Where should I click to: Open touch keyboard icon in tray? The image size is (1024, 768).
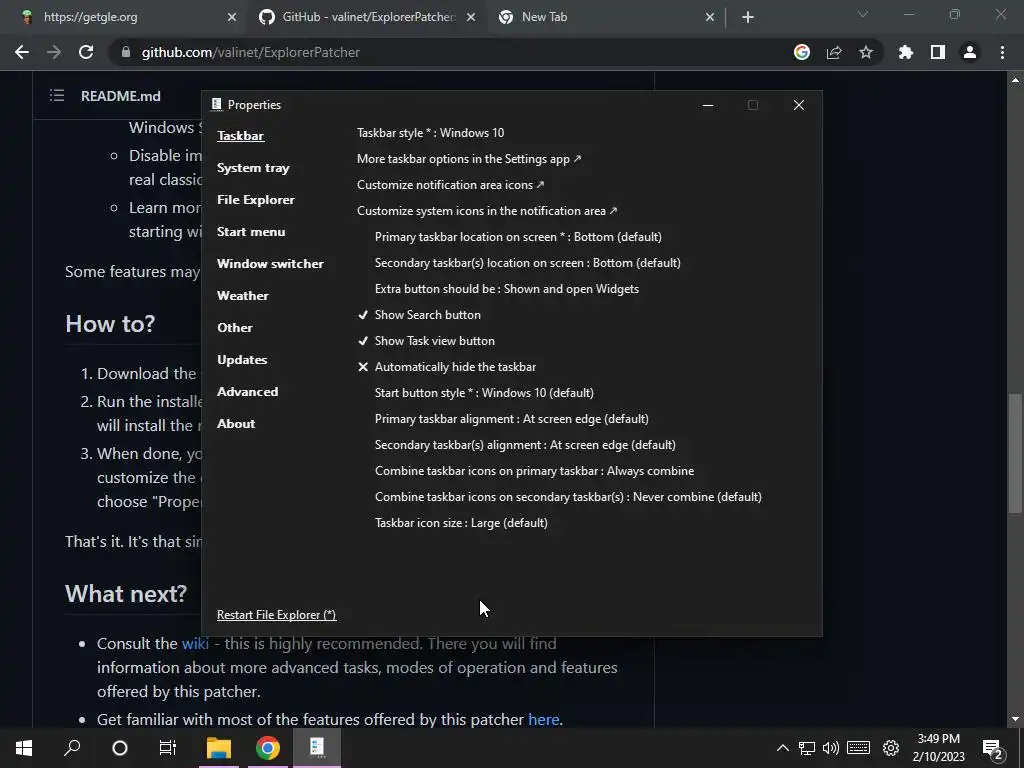(859, 748)
